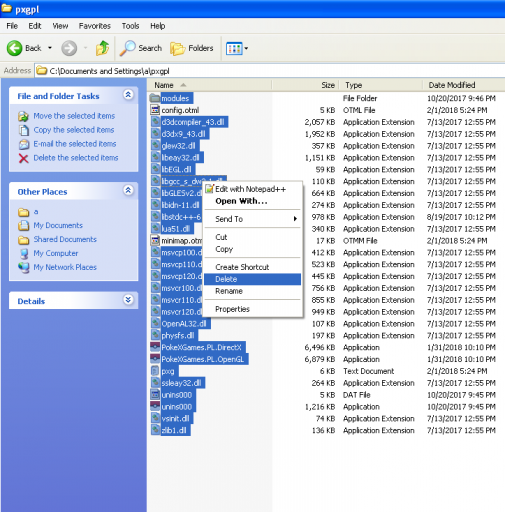Open the Views icon menu
Viewport: 505px width, 512px height.
(x=234, y=49)
